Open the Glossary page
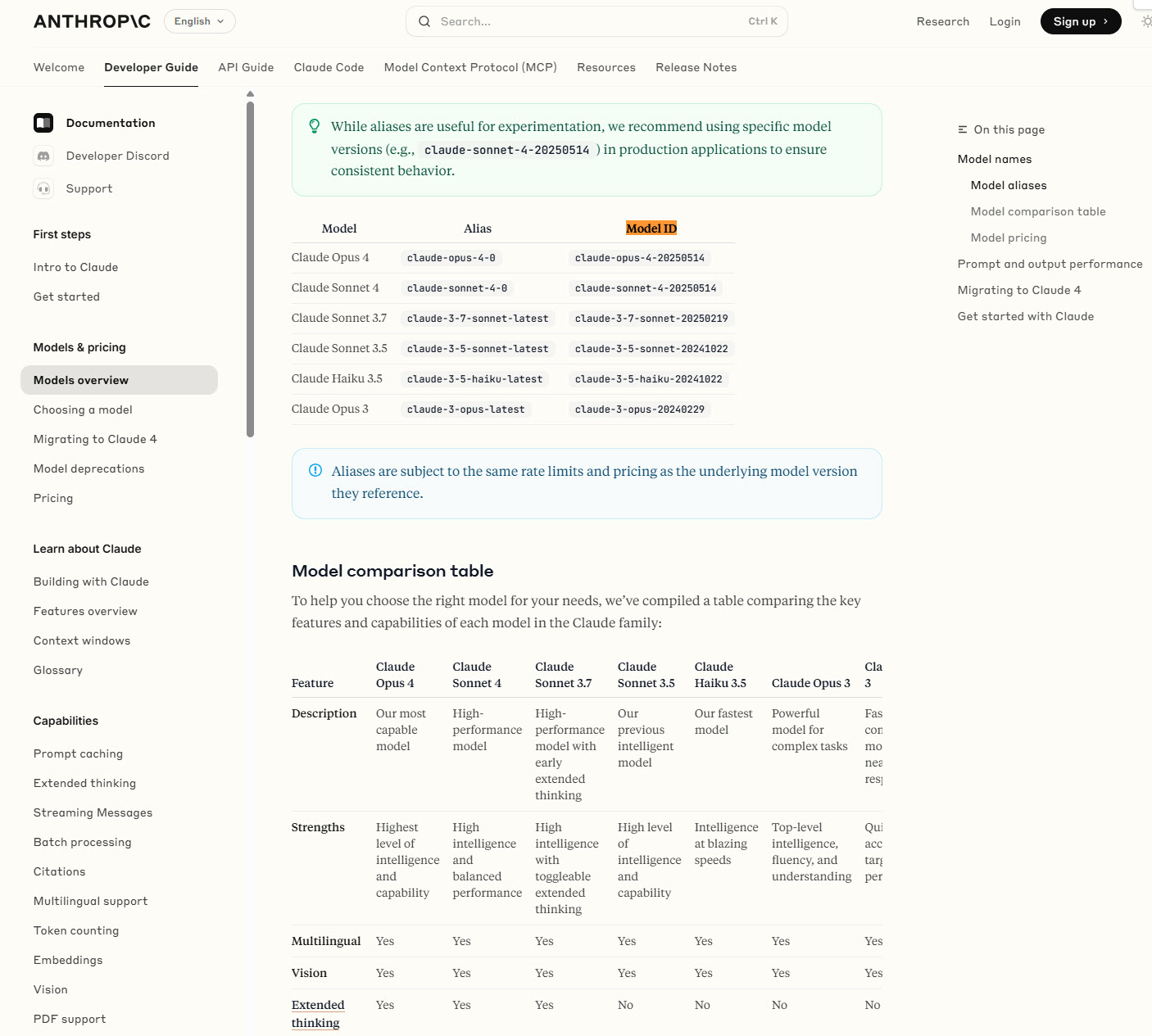Viewport: 1152px width, 1036px height. point(58,670)
